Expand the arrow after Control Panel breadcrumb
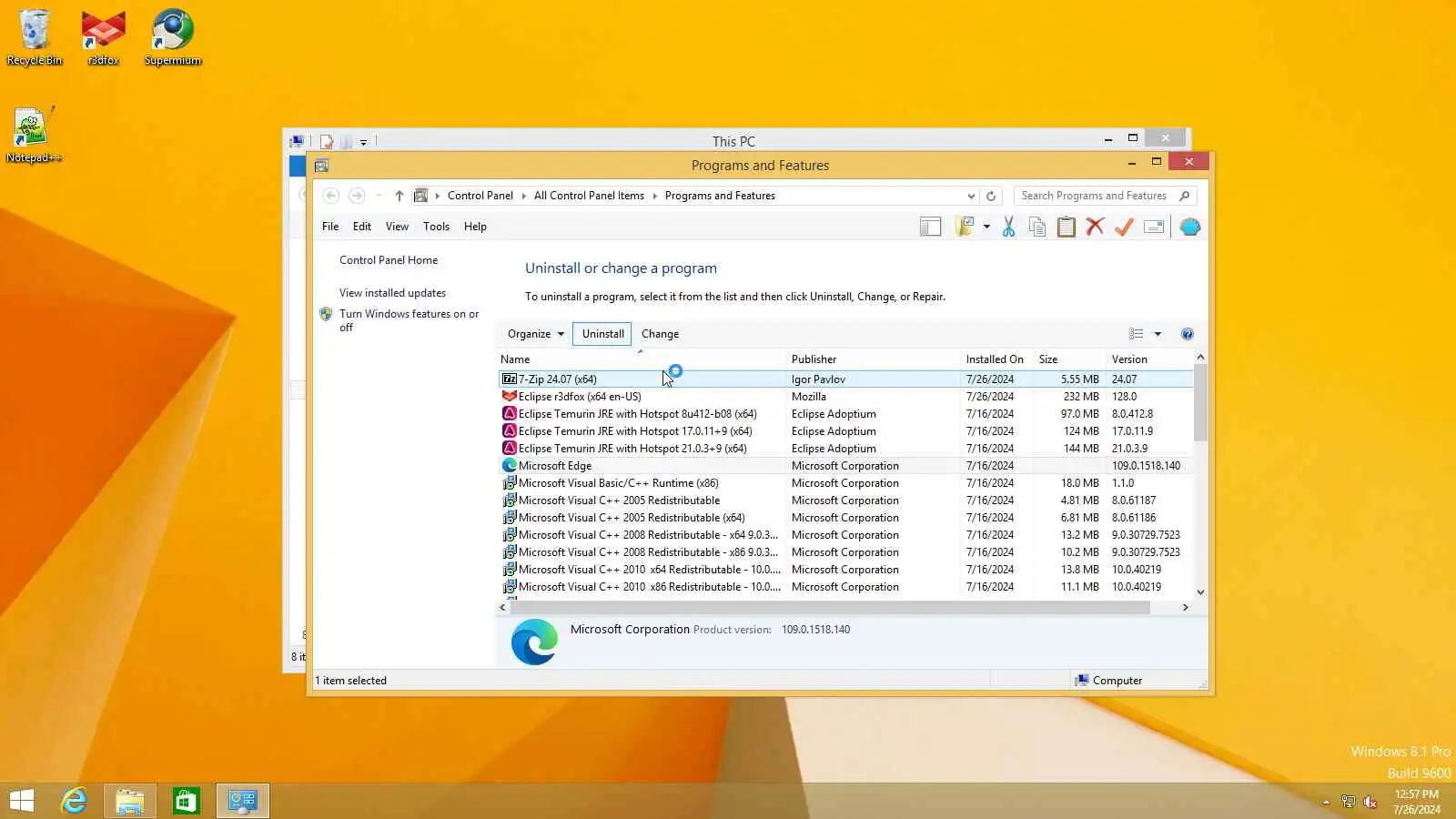Viewport: 1456px width, 819px height. tap(523, 196)
